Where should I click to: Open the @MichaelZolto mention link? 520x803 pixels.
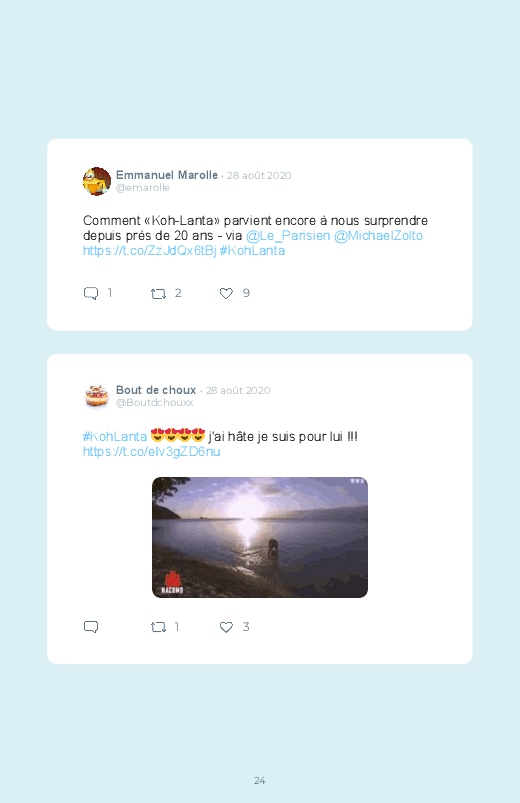click(378, 236)
